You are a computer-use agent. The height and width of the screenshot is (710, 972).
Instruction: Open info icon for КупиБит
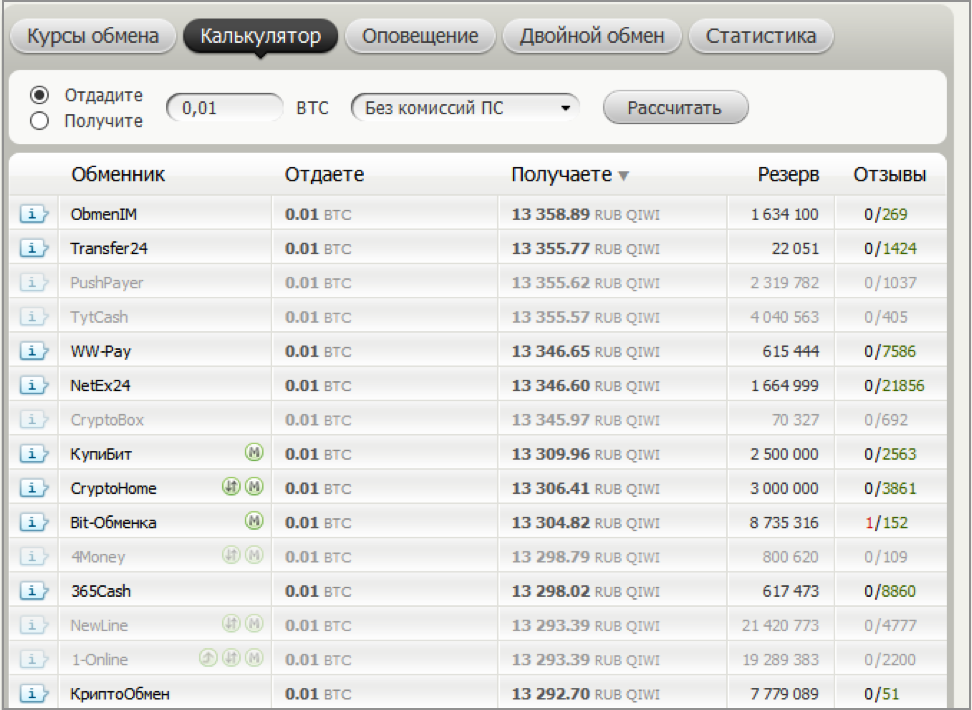click(x=33, y=454)
